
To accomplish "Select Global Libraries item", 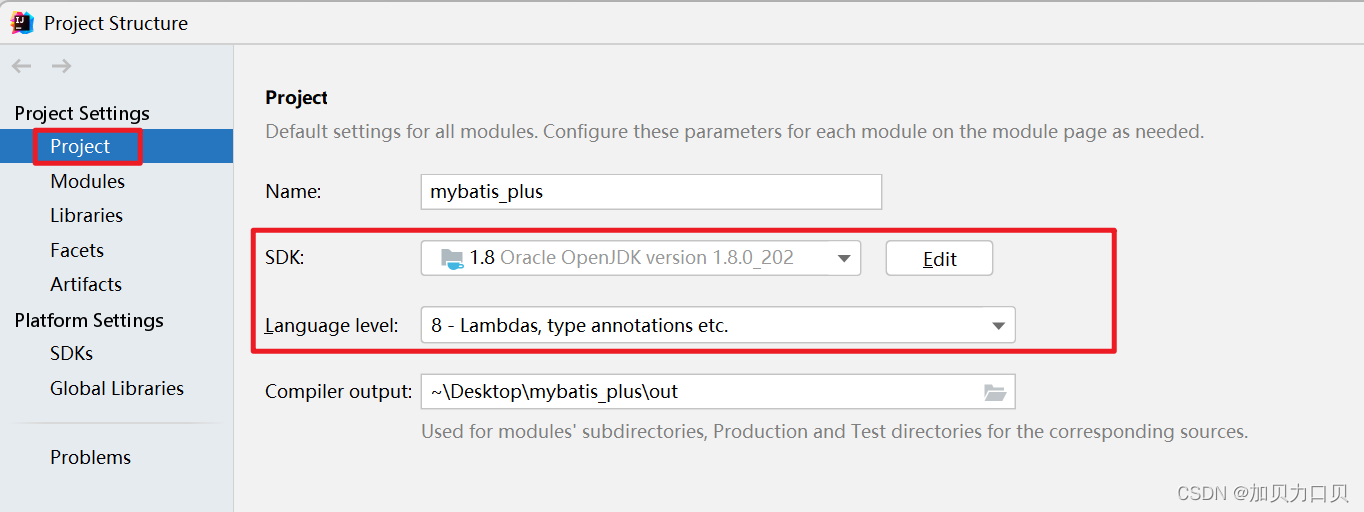I will coord(117,388).
